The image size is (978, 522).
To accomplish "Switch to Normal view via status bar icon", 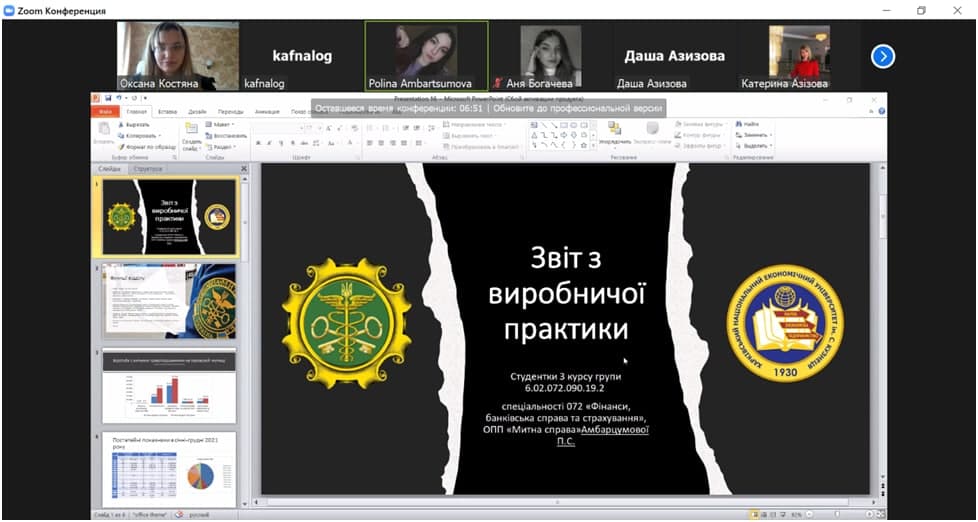I will point(755,515).
